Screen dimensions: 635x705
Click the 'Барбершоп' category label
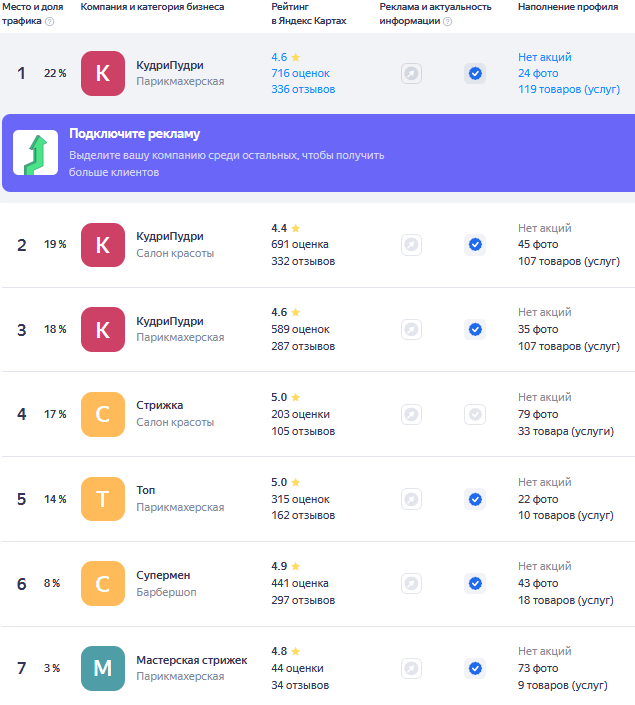coord(166,592)
